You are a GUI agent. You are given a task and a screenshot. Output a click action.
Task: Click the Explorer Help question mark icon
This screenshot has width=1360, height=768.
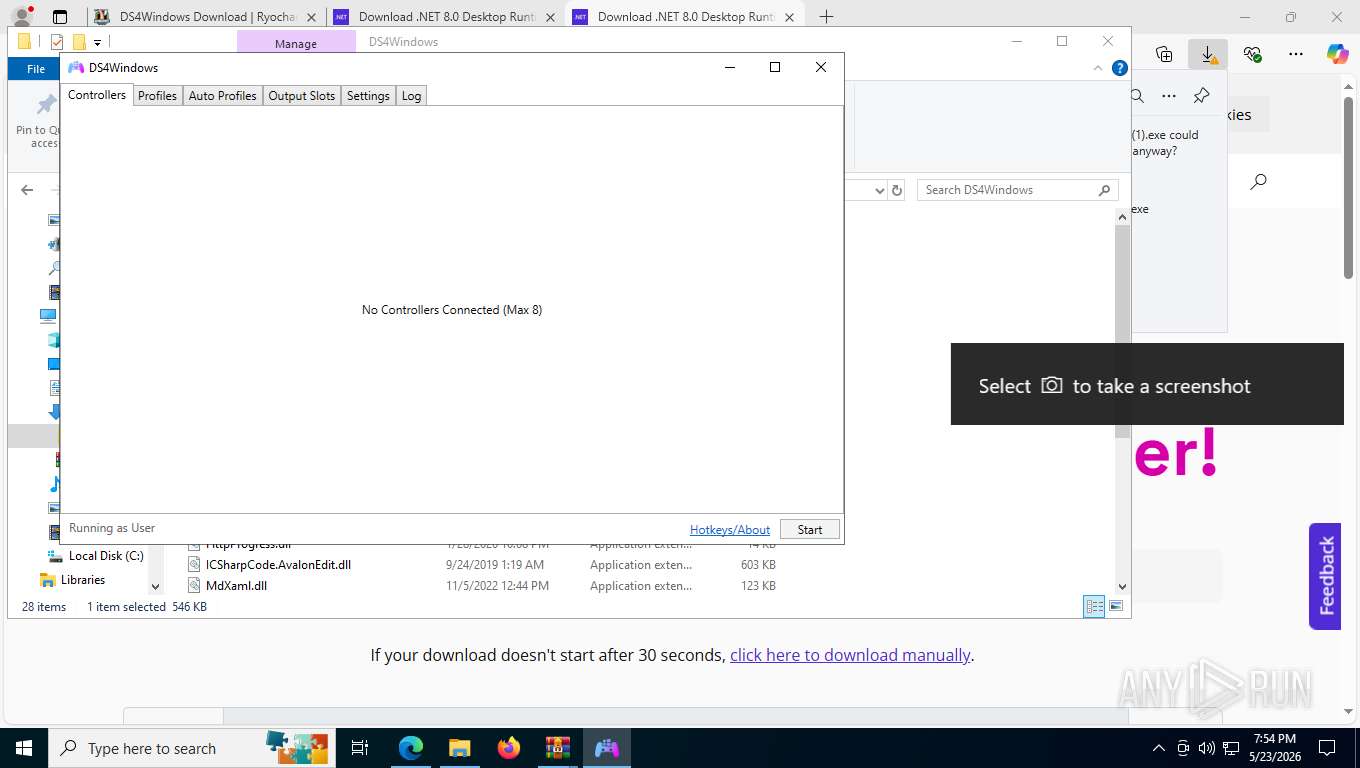tap(1120, 68)
